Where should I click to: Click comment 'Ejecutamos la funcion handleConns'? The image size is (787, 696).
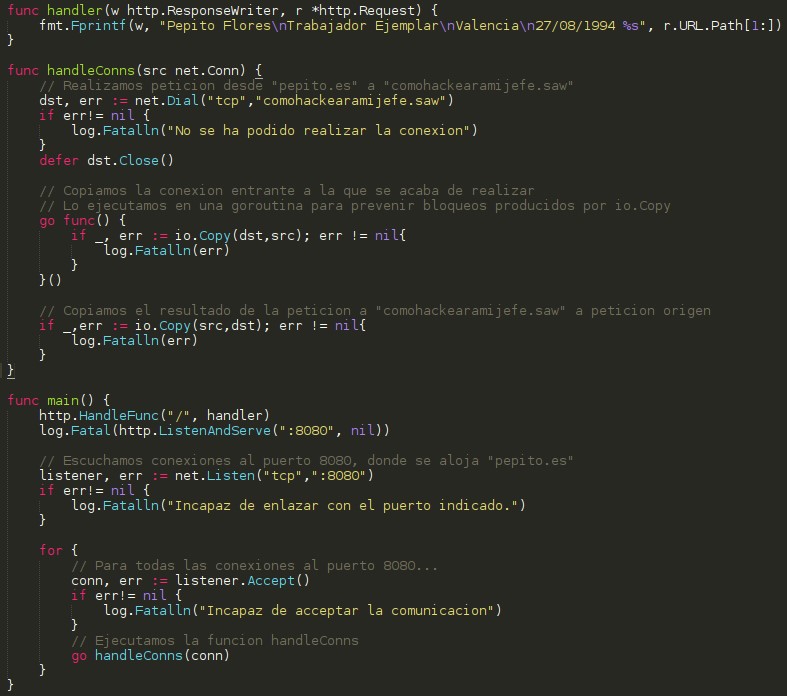(x=215, y=640)
